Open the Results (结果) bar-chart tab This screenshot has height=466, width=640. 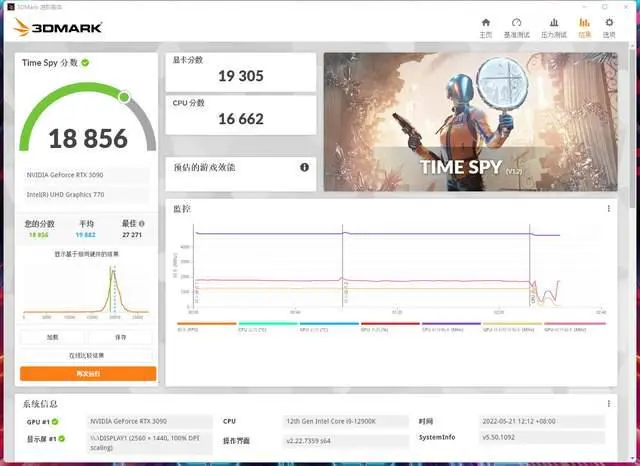click(584, 28)
